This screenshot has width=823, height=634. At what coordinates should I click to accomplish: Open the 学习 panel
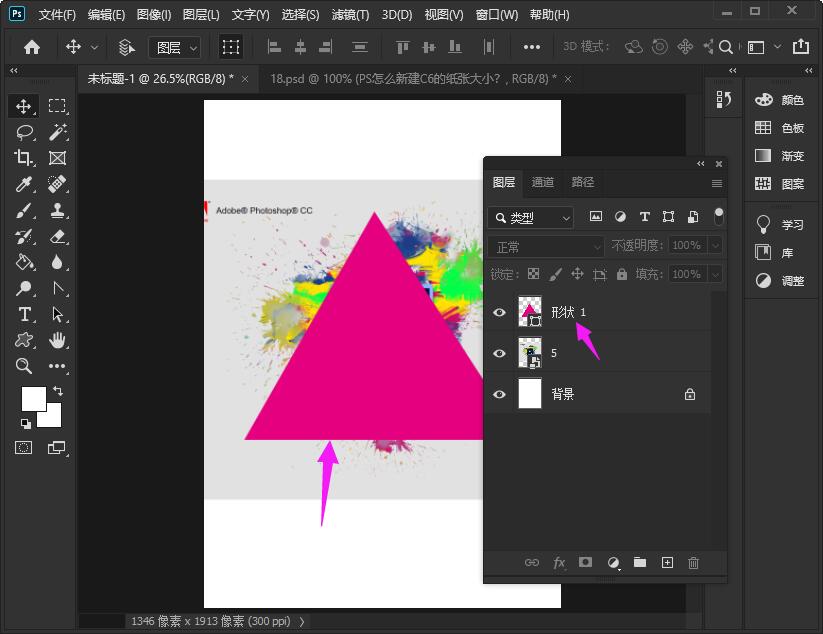(779, 225)
